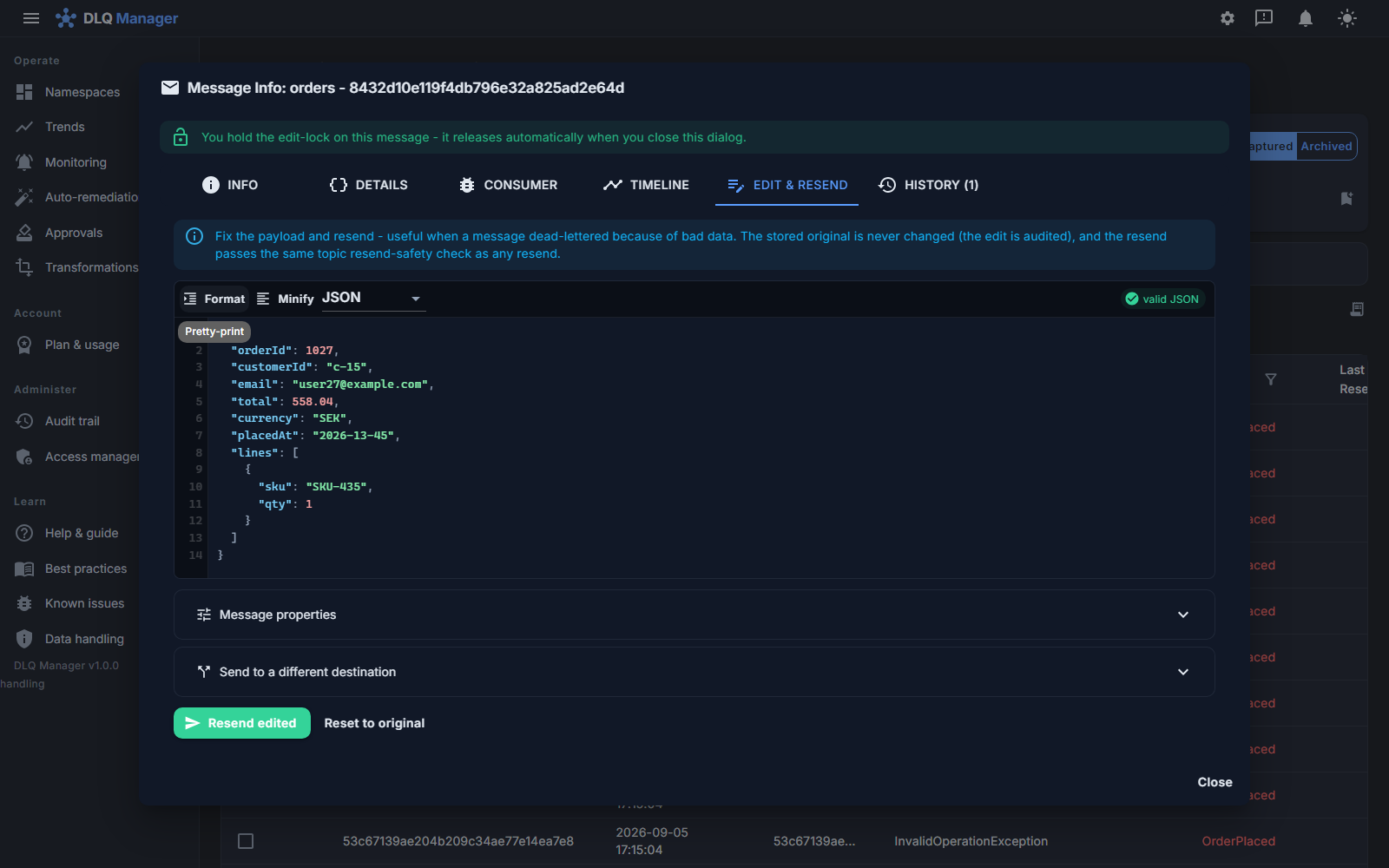Click the valid JSON status badge
The image size is (1389, 868).
coord(1162,299)
